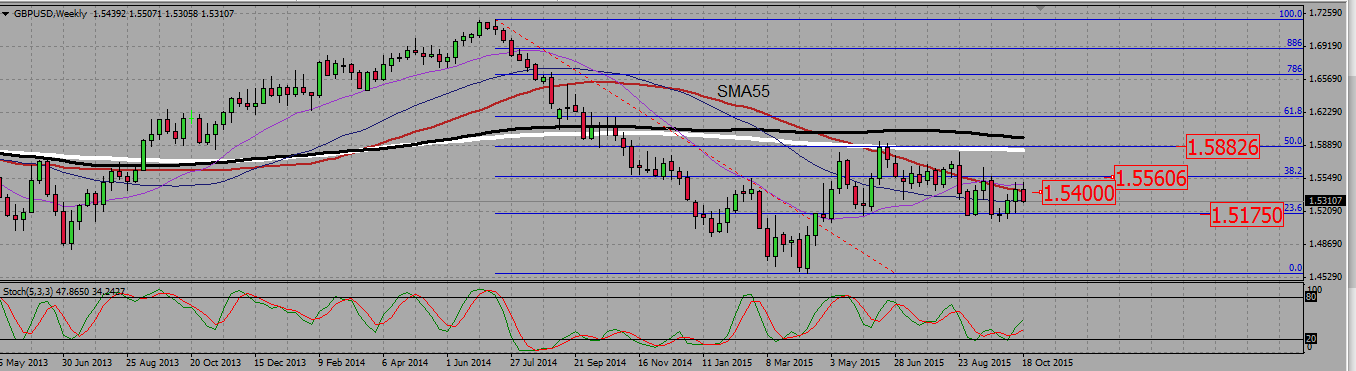Select the red 1.51750 price label

tap(1246, 213)
